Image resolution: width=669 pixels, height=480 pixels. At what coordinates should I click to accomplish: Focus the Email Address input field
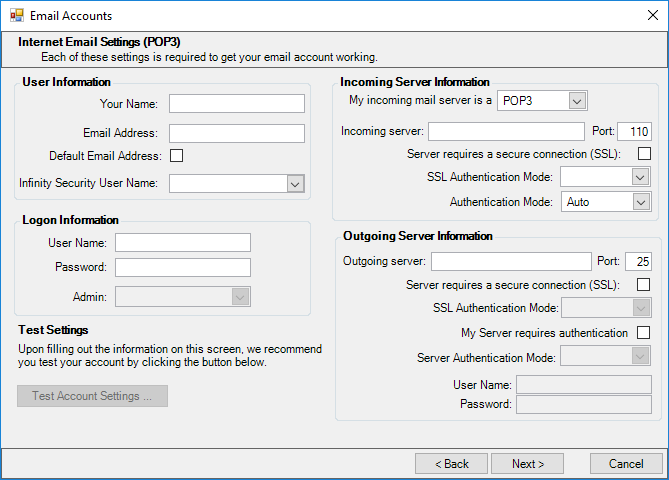(237, 133)
